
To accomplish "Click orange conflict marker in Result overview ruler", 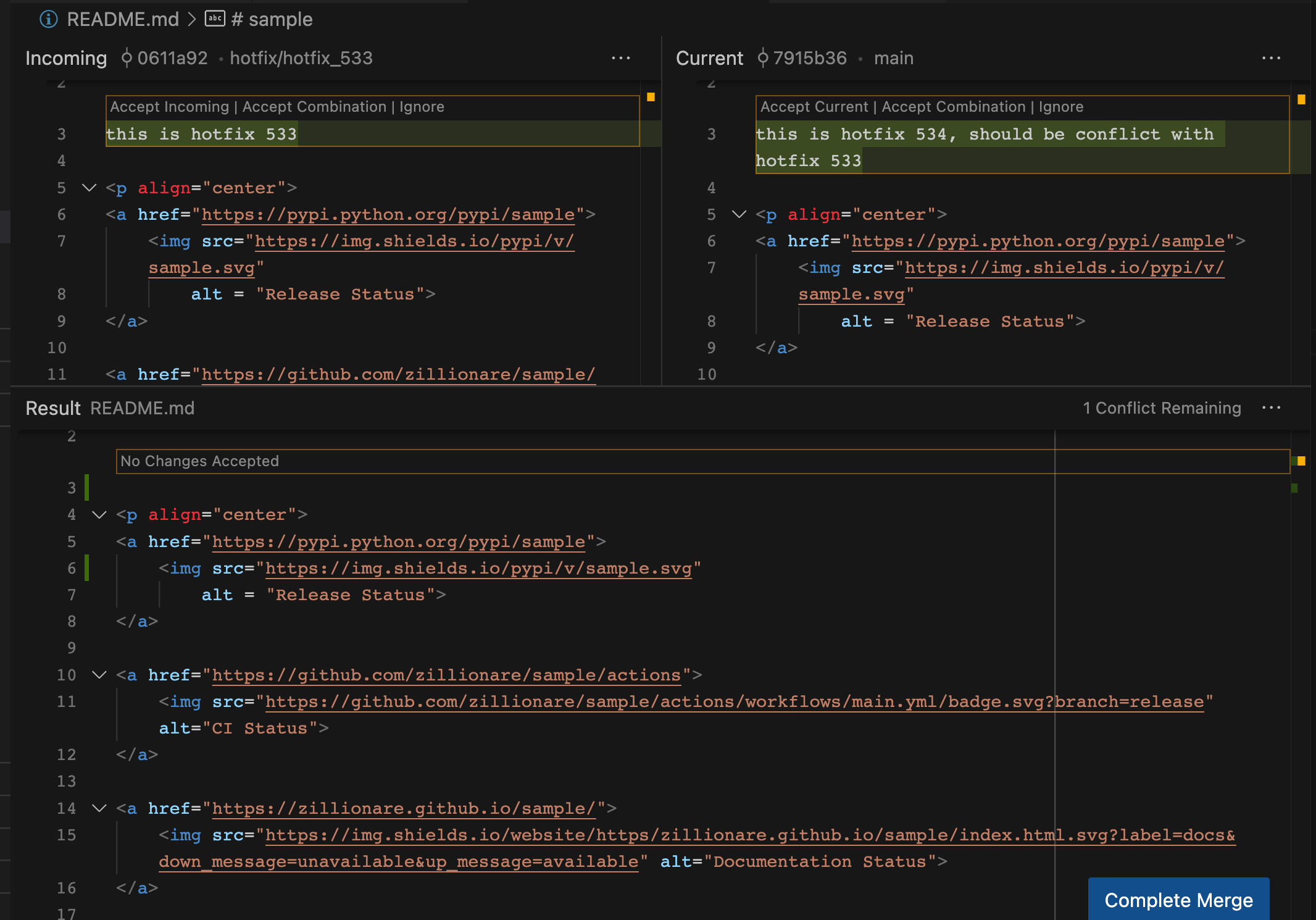I will click(x=1301, y=461).
